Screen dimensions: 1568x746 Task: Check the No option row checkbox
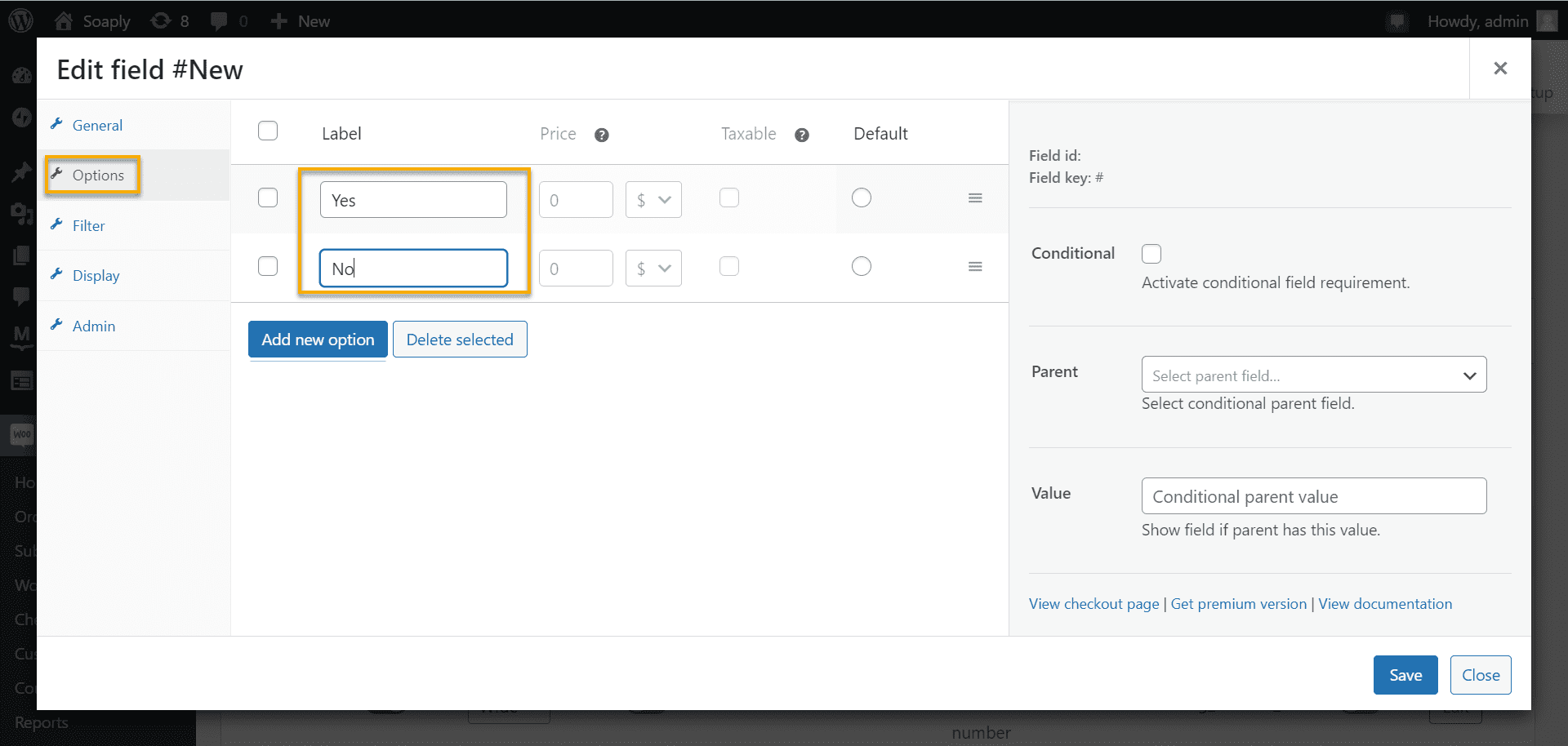(x=268, y=266)
